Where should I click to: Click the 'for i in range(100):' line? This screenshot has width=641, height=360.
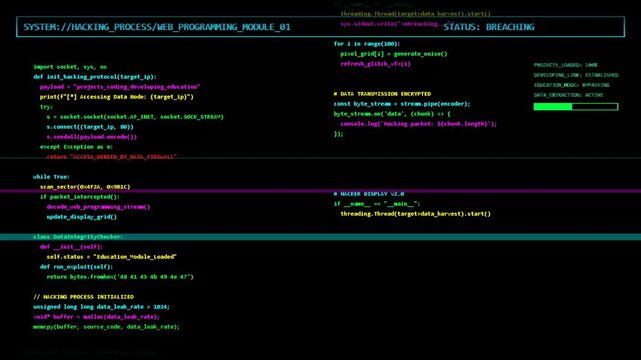(367, 44)
